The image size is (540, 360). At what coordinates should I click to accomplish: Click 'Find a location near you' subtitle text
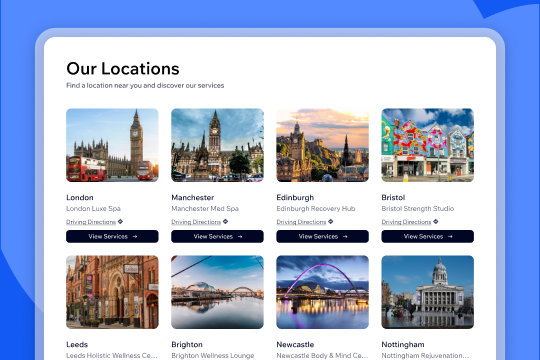[x=145, y=85]
